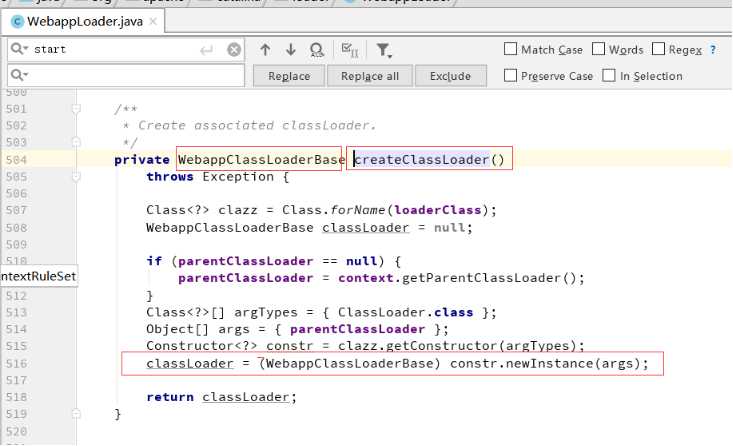733x446 pixels.
Task: Go to next occurrence arrow
Action: coord(291,50)
